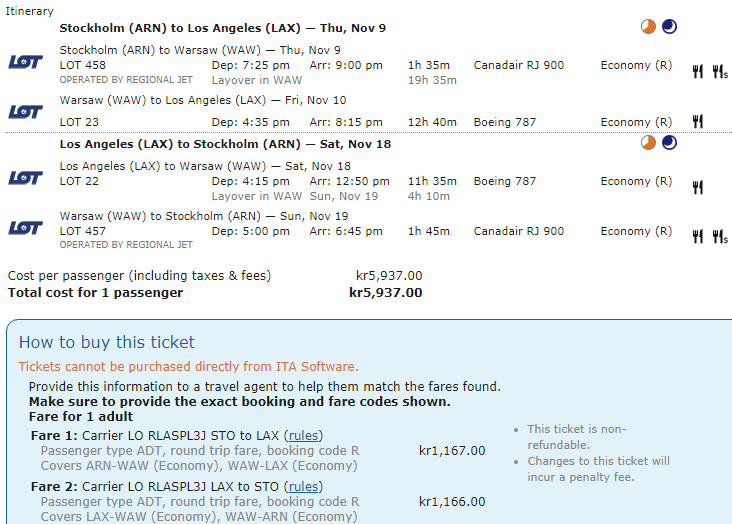Click the snack icon marked 's' on LOT 457 row
The height and width of the screenshot is (524, 732).
click(x=719, y=237)
